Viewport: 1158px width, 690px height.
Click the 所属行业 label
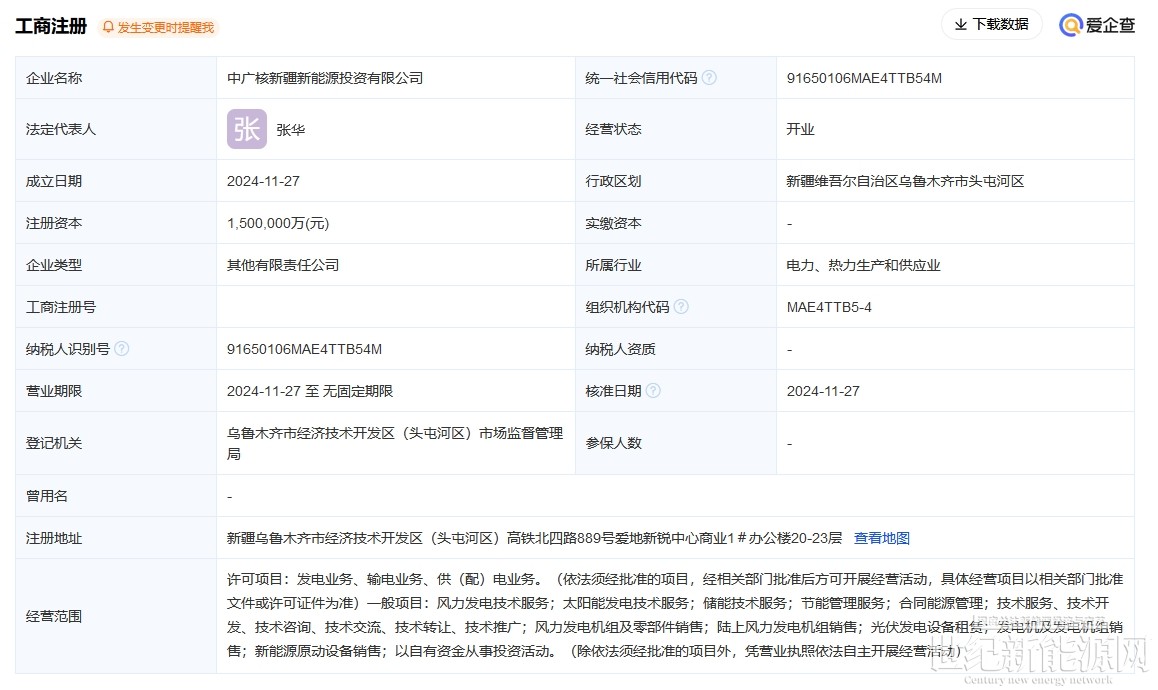613,265
